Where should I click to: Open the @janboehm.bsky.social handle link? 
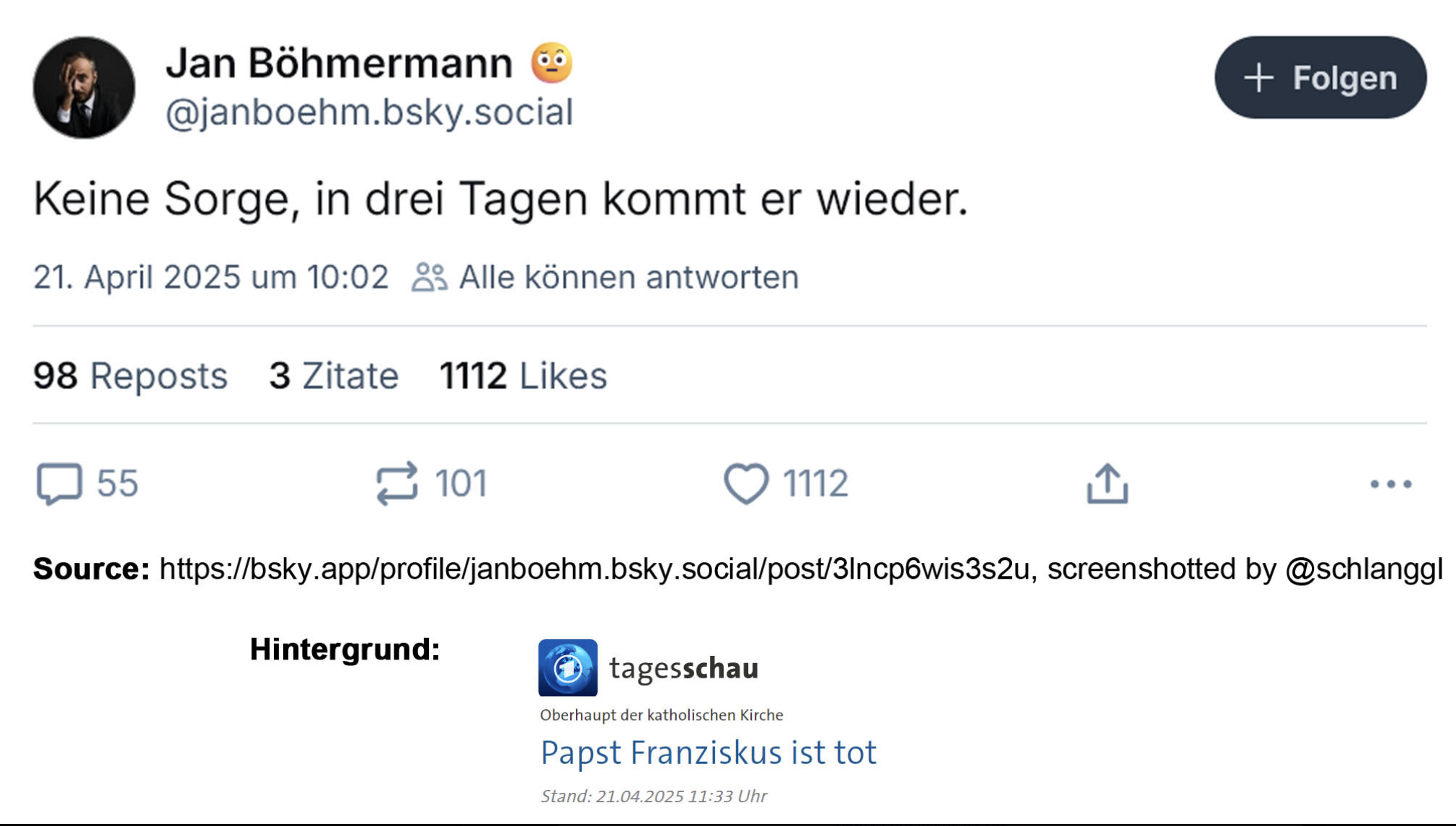[369, 112]
